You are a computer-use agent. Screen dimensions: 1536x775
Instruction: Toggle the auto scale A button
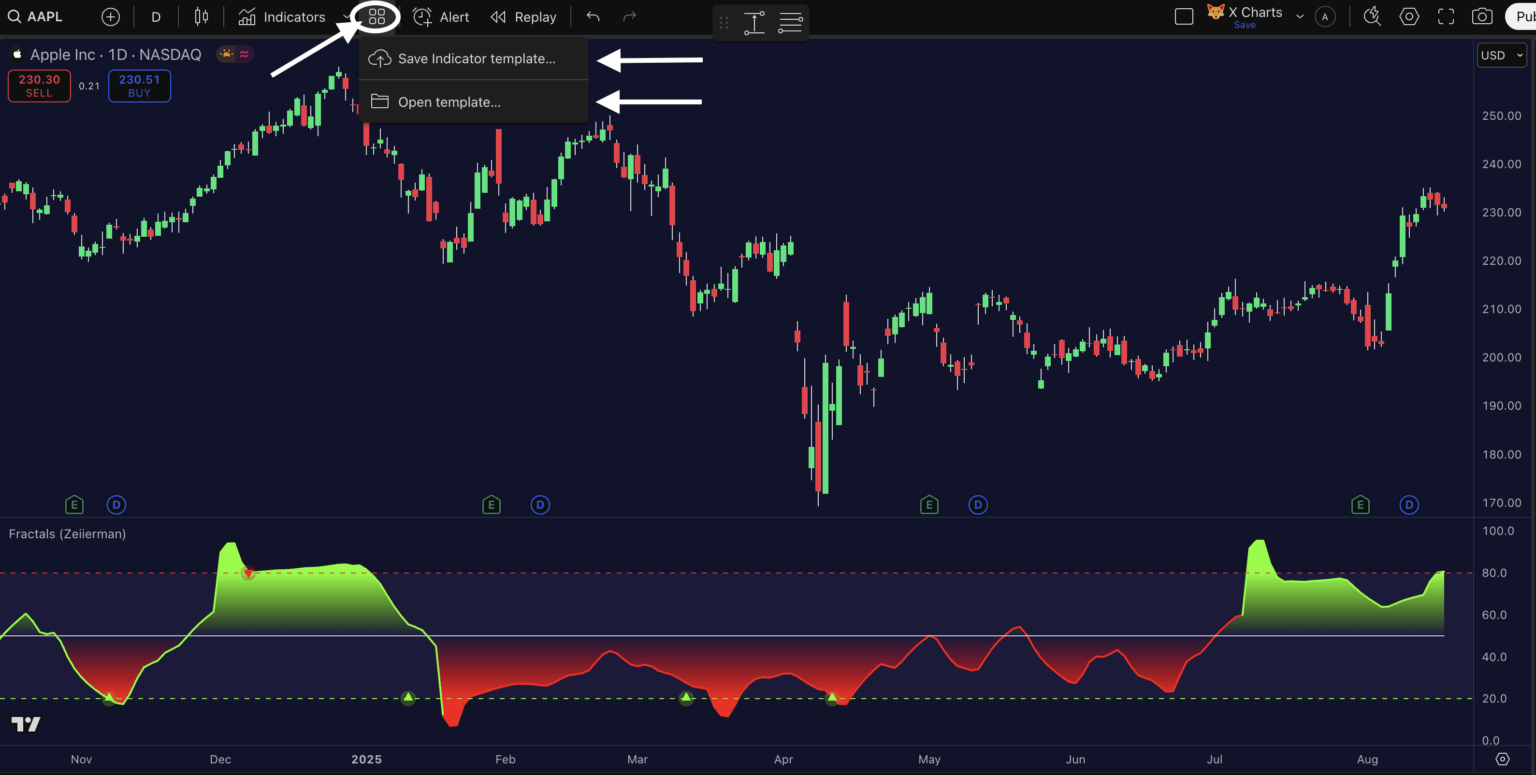coord(1325,17)
